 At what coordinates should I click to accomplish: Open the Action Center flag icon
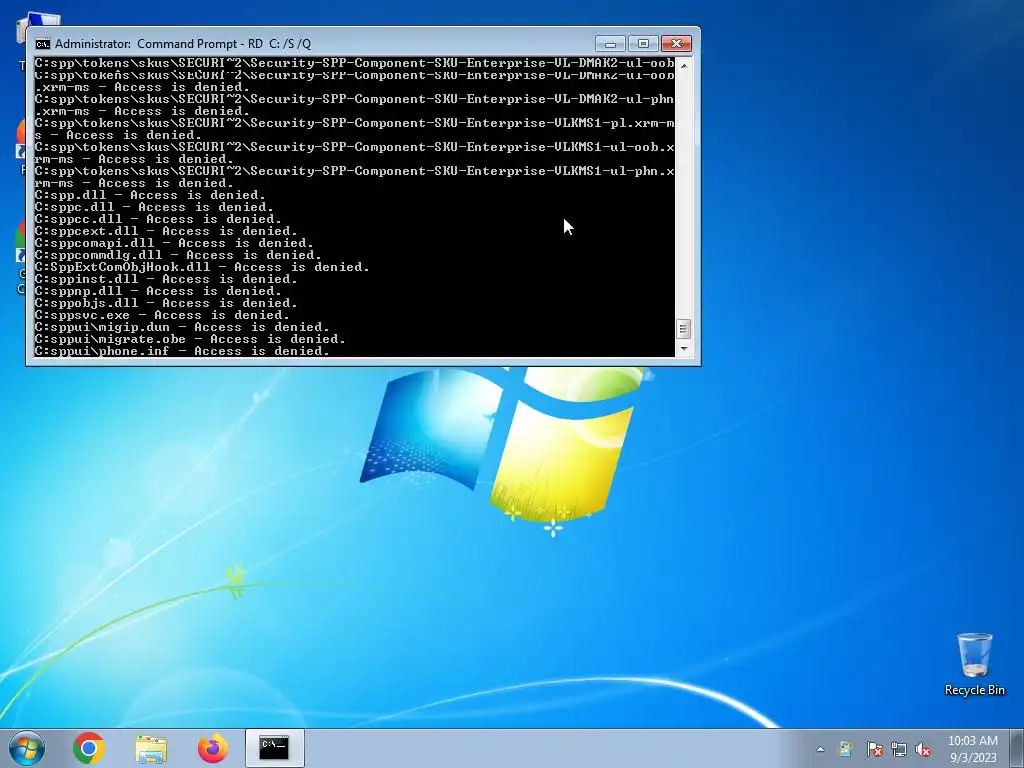click(x=874, y=749)
